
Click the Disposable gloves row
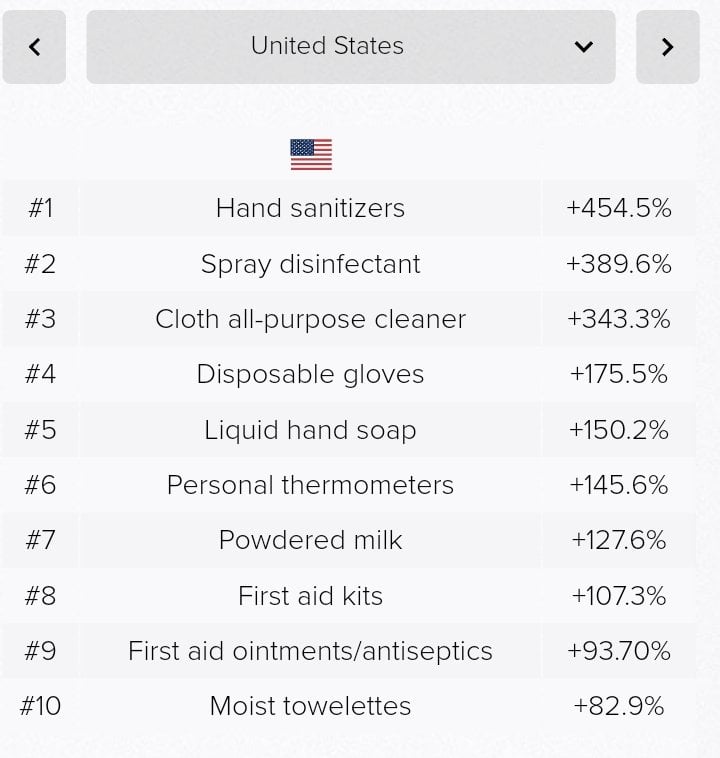click(x=310, y=374)
